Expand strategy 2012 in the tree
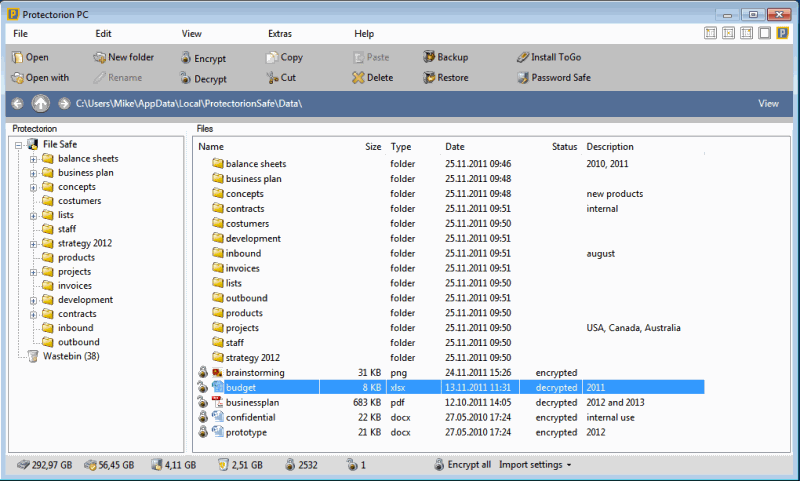The image size is (800, 481). pos(33,244)
